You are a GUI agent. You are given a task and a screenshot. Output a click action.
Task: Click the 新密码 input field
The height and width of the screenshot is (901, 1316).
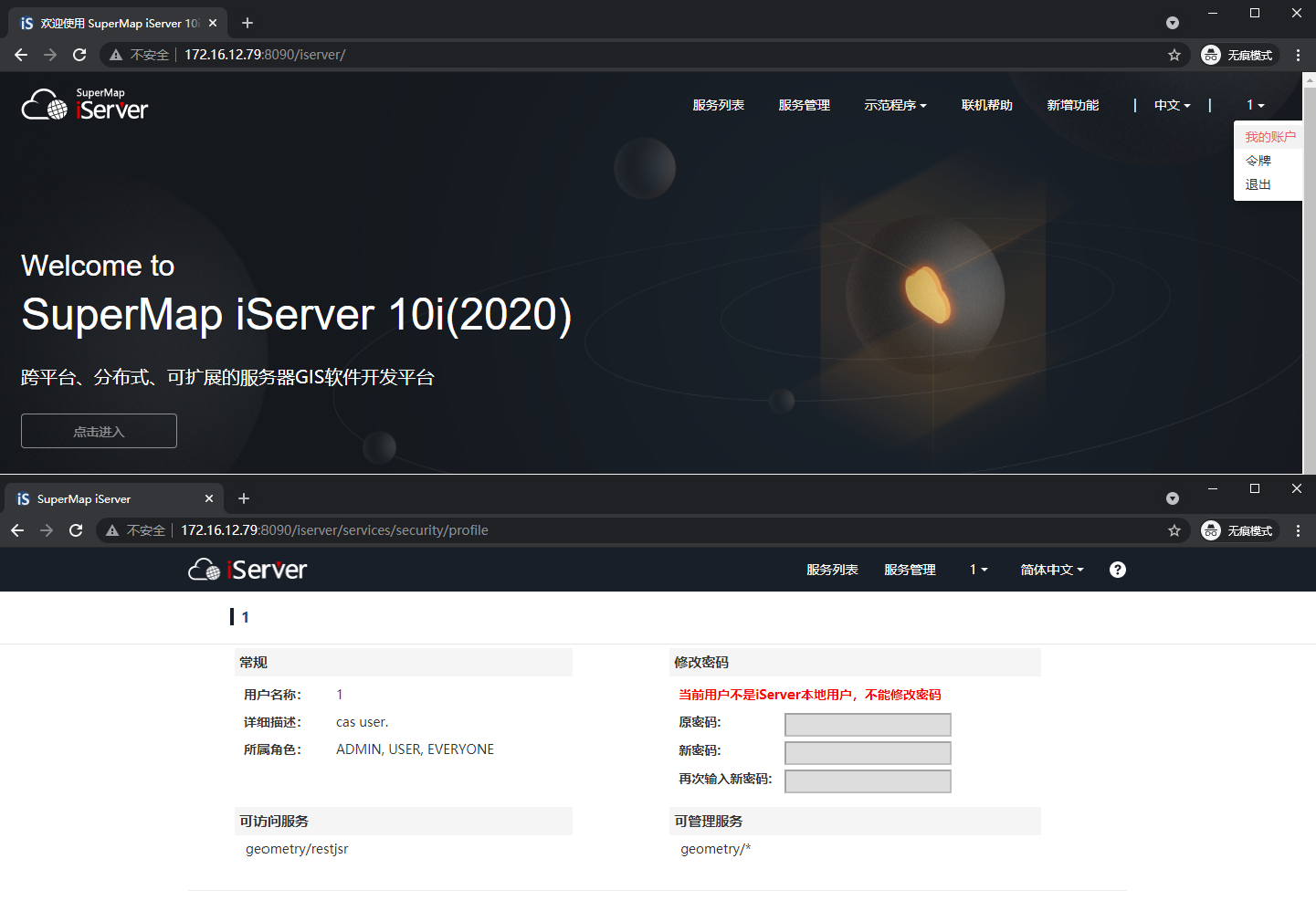868,753
